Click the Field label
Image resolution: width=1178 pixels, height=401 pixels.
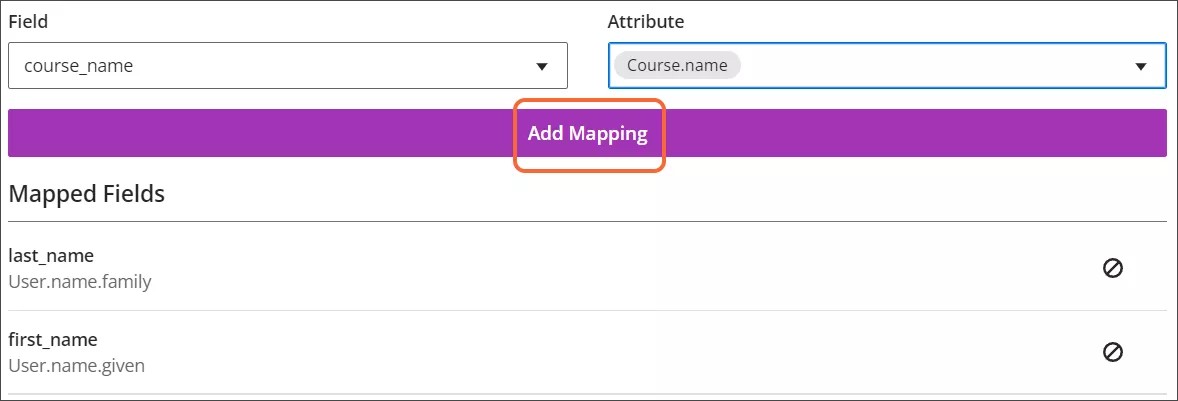[x=28, y=21]
